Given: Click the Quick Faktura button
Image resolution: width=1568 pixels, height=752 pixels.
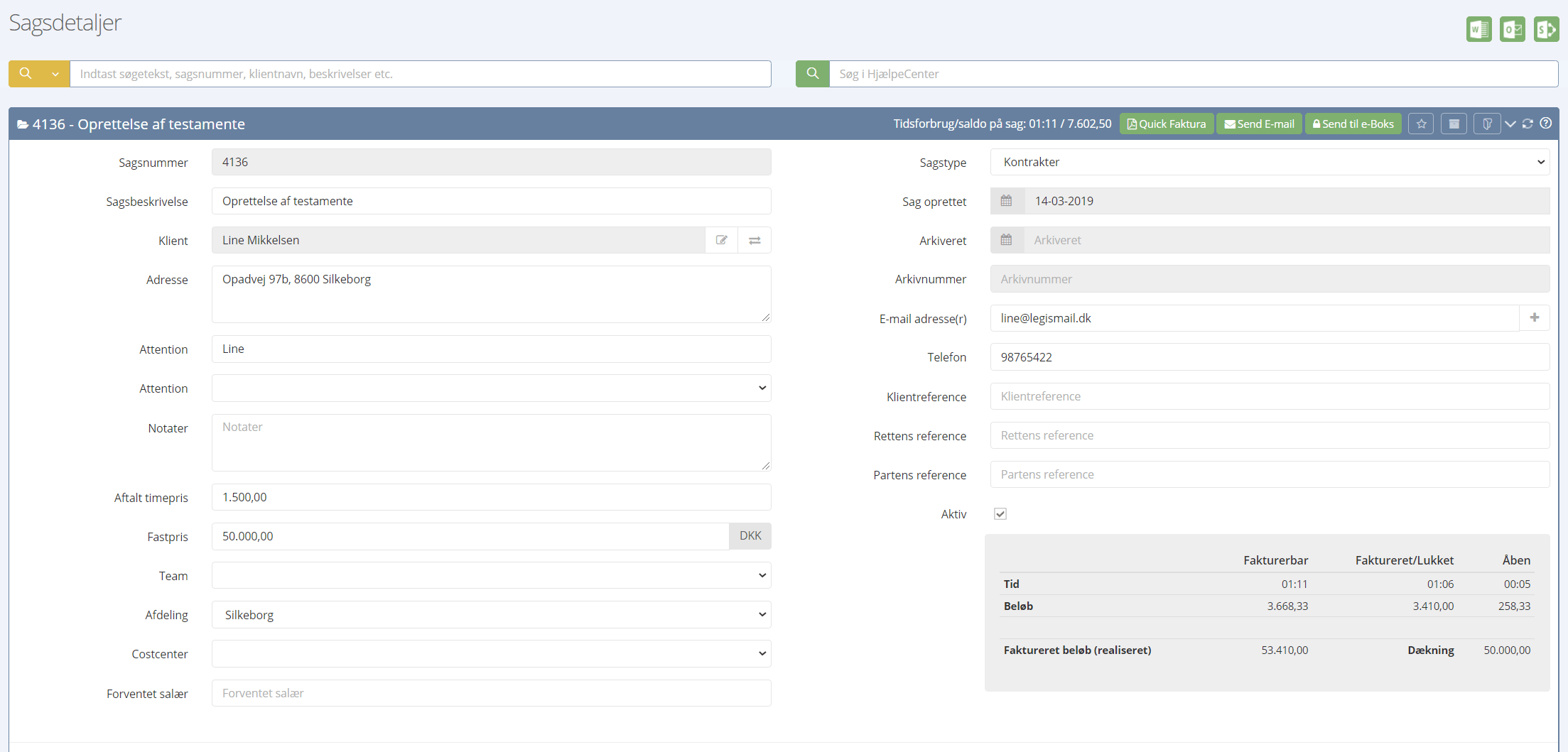Looking at the screenshot, I should (1166, 124).
